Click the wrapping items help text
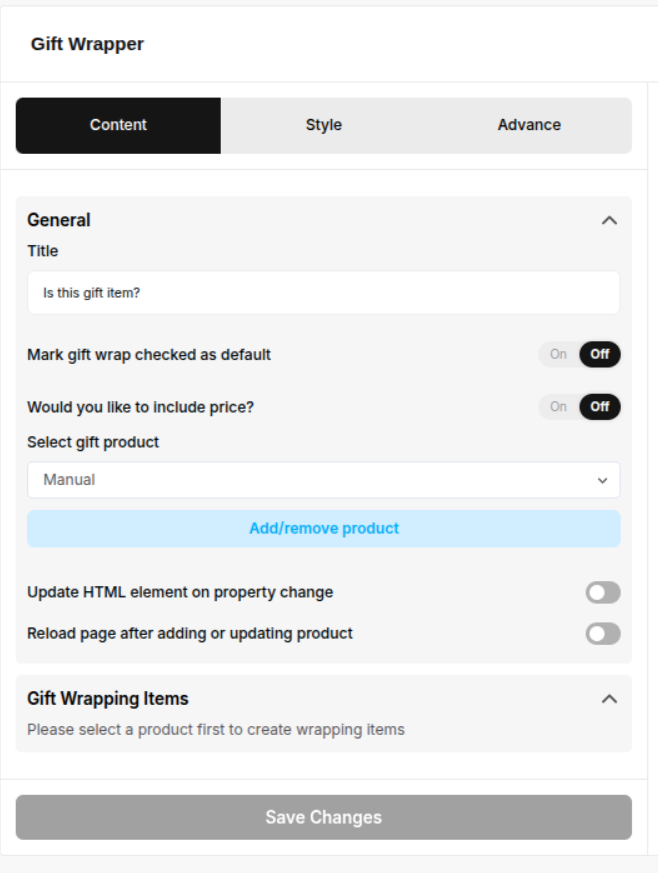 pyautogui.click(x=216, y=730)
